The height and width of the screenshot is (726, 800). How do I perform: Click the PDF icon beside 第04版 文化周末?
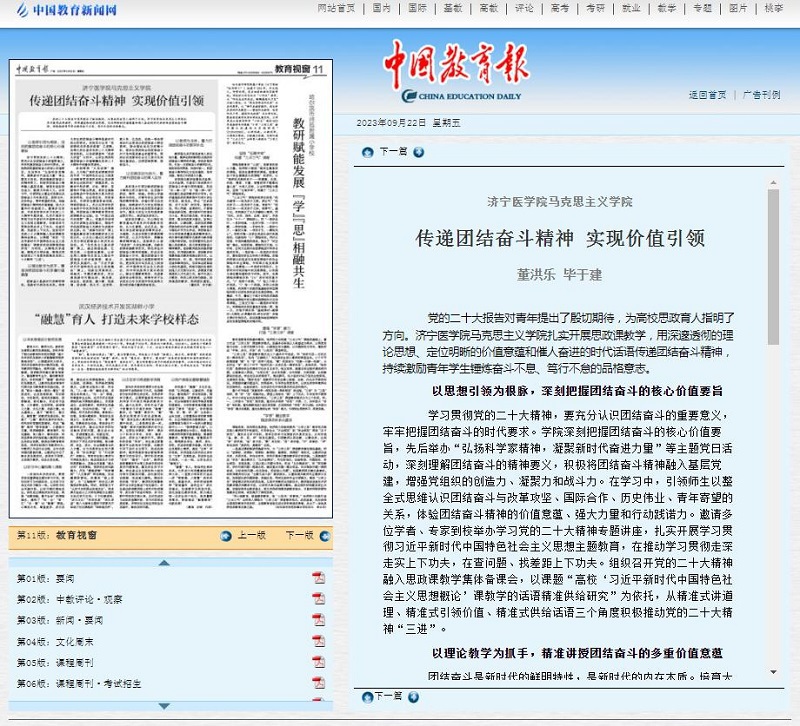pyautogui.click(x=318, y=641)
